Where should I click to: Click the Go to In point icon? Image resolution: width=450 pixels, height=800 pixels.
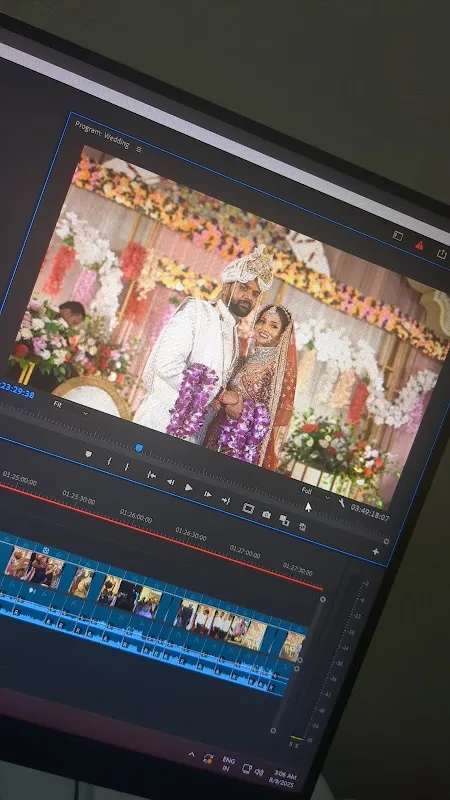tap(152, 474)
